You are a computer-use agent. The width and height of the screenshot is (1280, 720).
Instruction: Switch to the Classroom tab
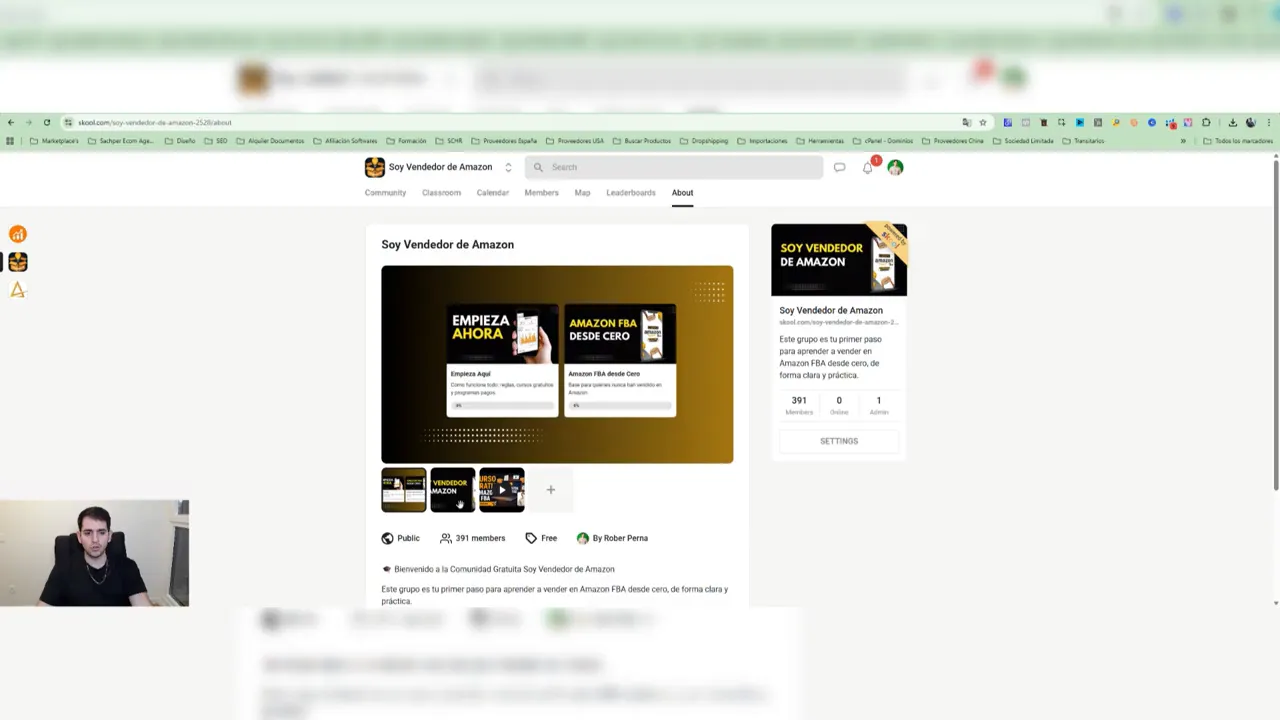pos(441,193)
